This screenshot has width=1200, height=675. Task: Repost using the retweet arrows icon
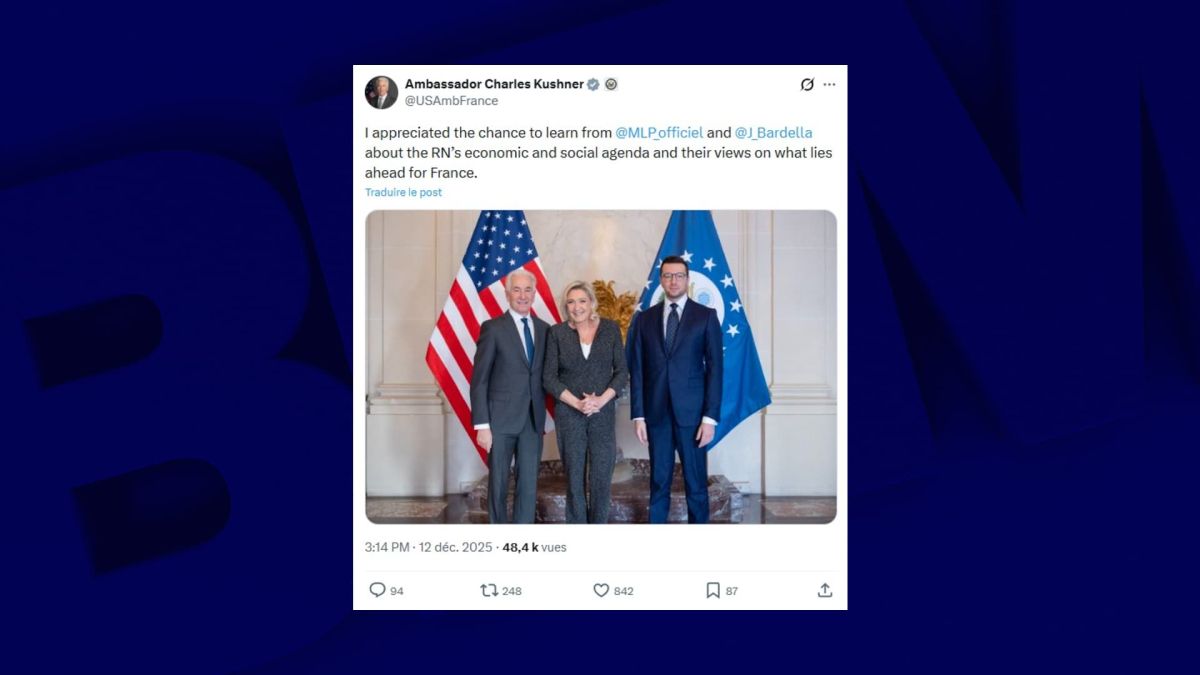[x=489, y=590]
